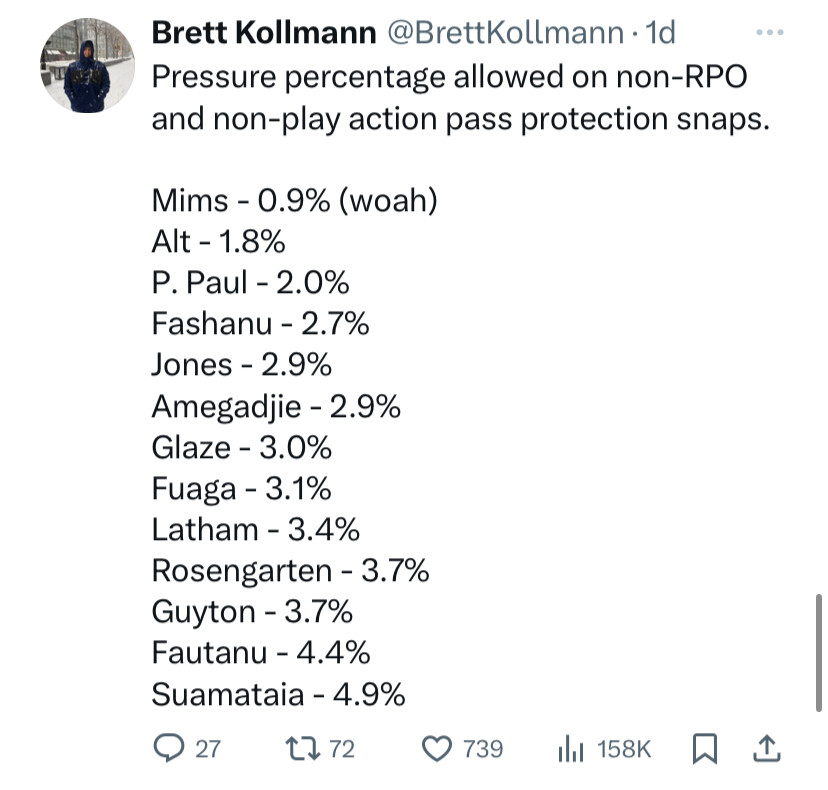Like the tweet with the heart icon
Image resolution: width=828 pixels, height=790 pixels.
435,749
